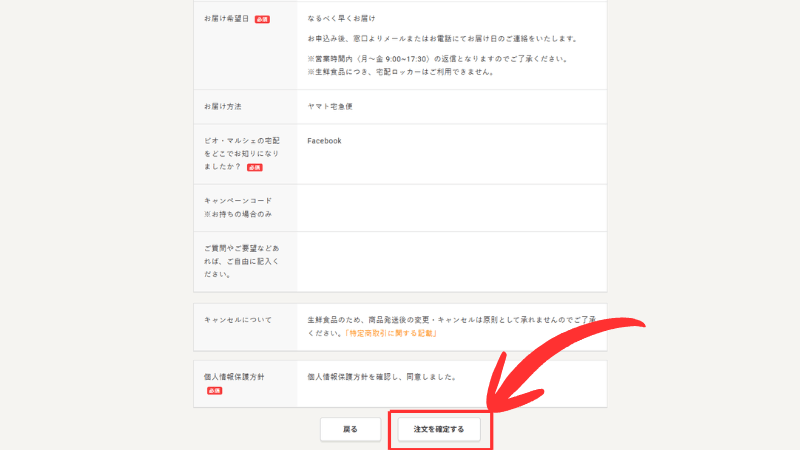Select the 個人情報保護方針 row label
Screen dimensions: 800x450
(x=233, y=377)
